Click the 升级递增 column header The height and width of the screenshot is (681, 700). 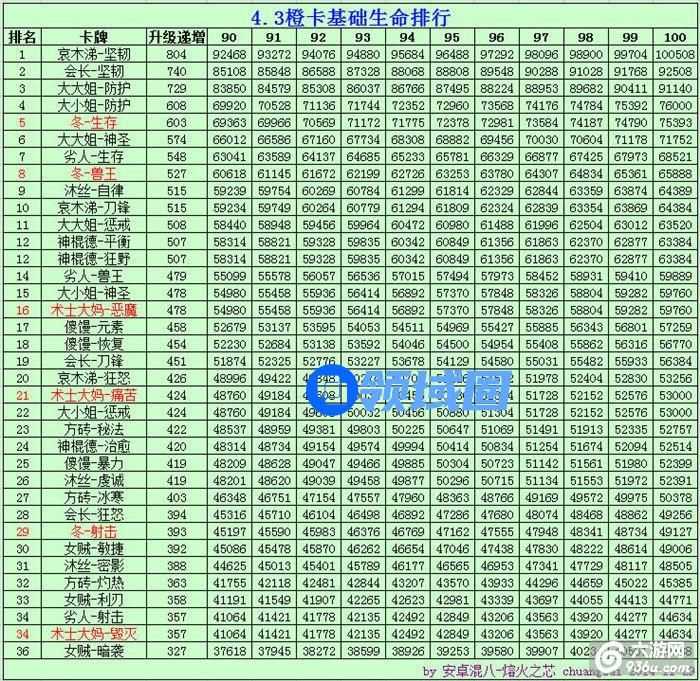[176, 36]
